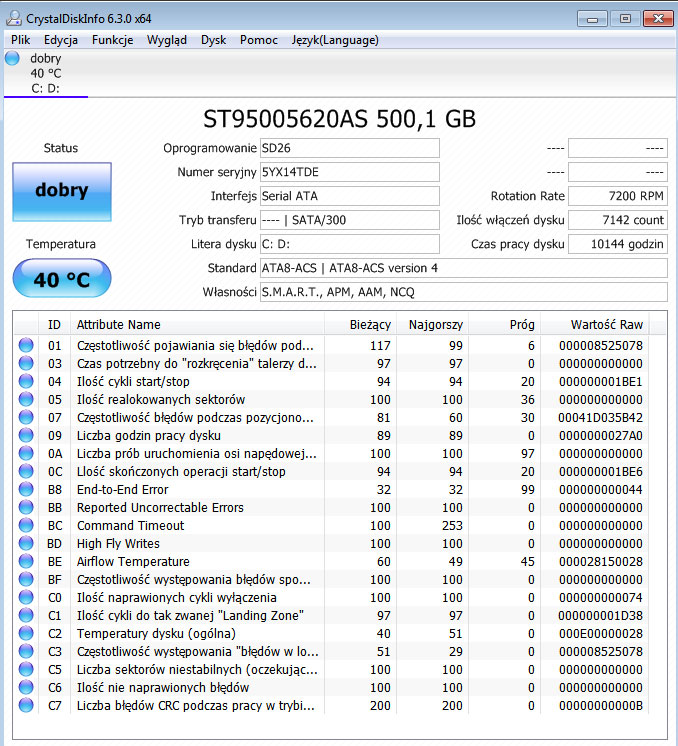Click the Interfejs field Serial ATA

pyautogui.click(x=350, y=196)
